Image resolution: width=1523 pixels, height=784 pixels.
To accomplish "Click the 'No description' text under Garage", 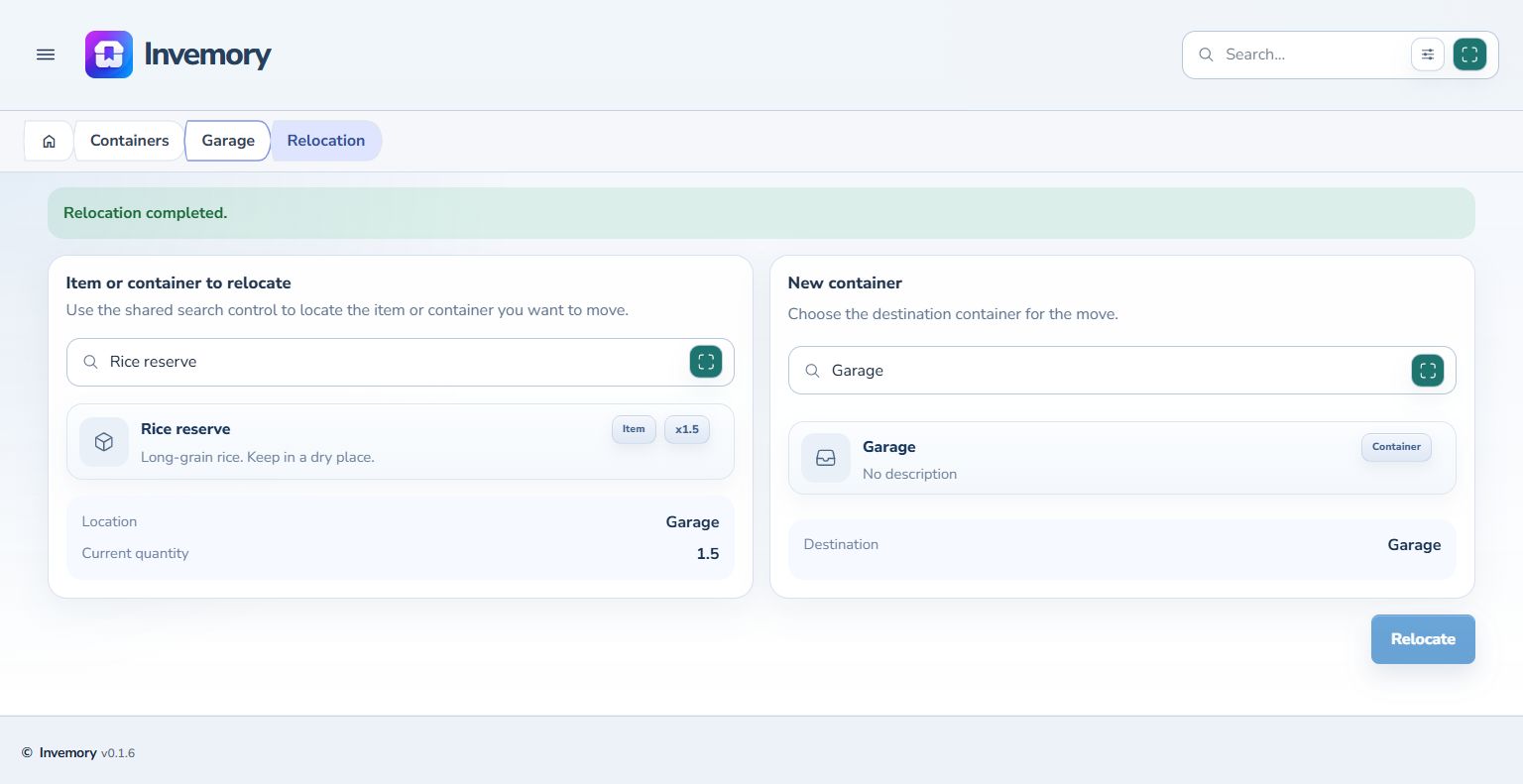I will pos(909,474).
